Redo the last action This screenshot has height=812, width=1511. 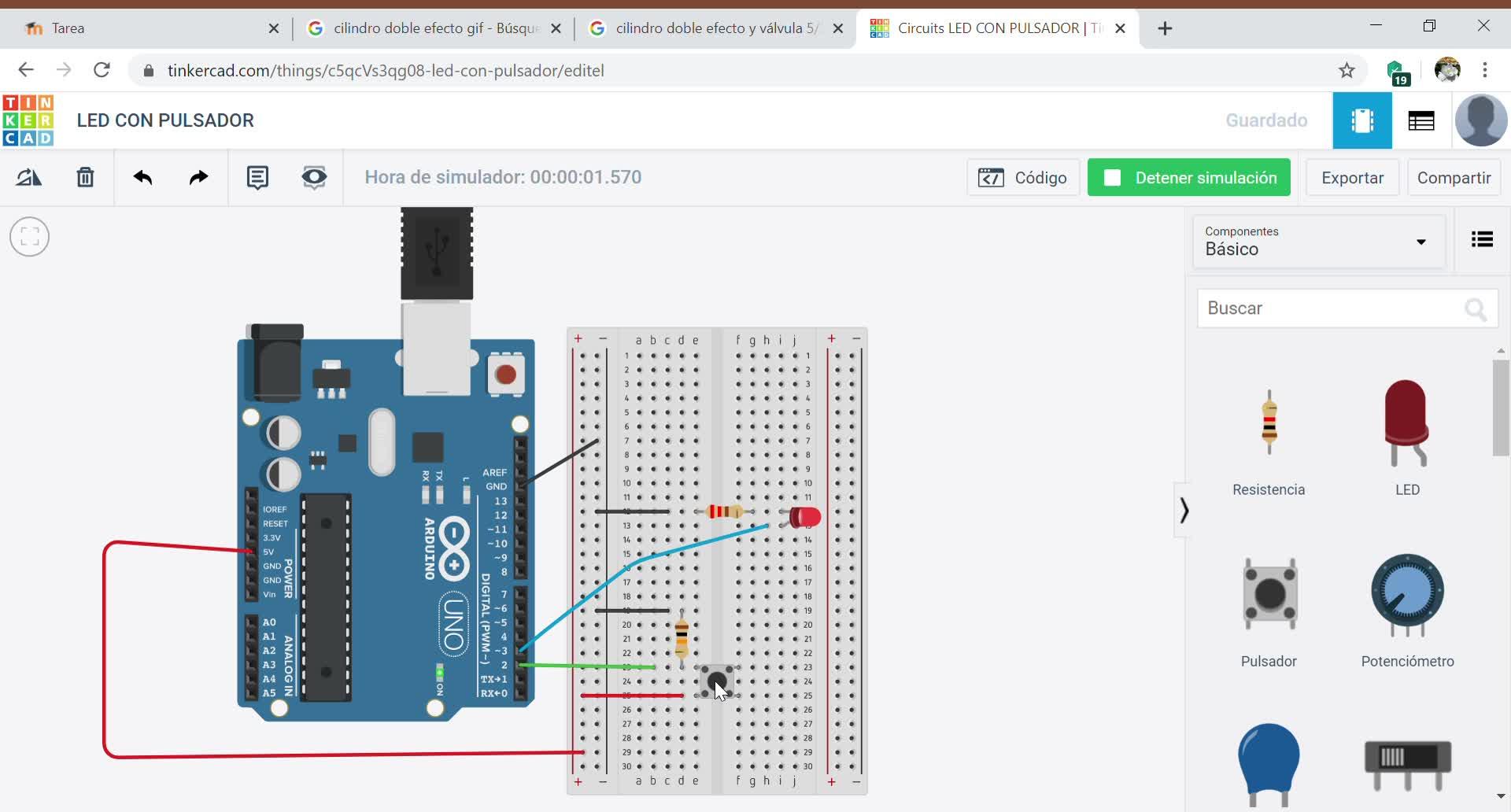point(198,178)
